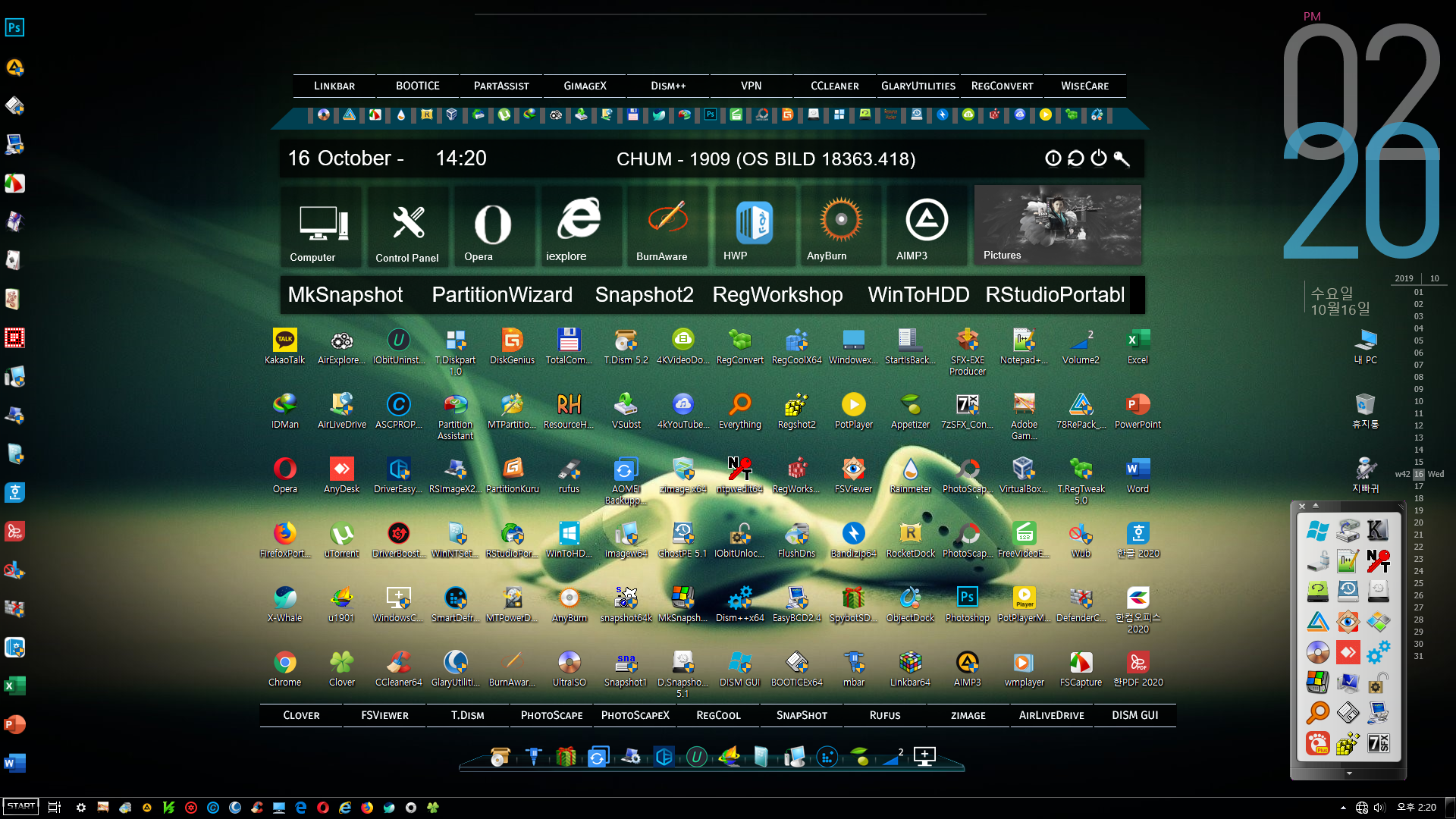Open Rainmeter desktop icon
This screenshot has width=1456, height=819.
click(x=910, y=475)
